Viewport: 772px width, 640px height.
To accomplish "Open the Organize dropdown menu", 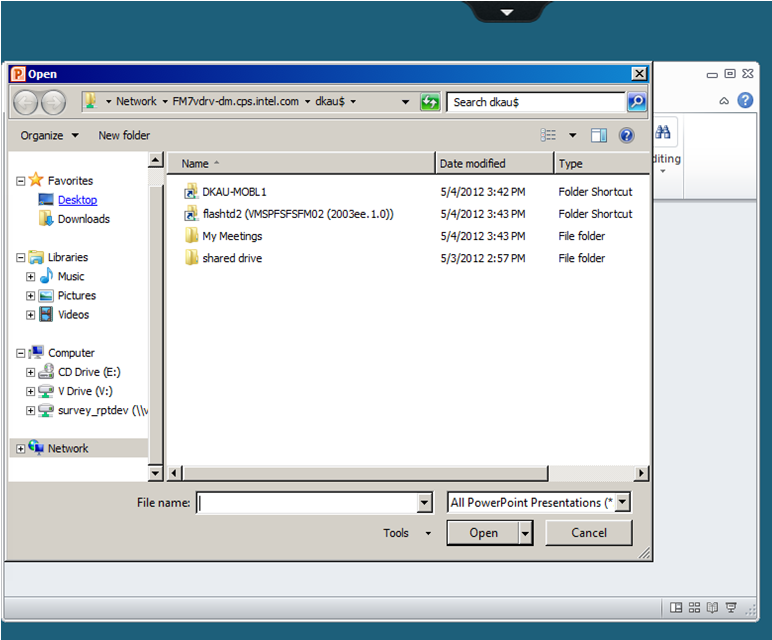I will click(x=48, y=135).
